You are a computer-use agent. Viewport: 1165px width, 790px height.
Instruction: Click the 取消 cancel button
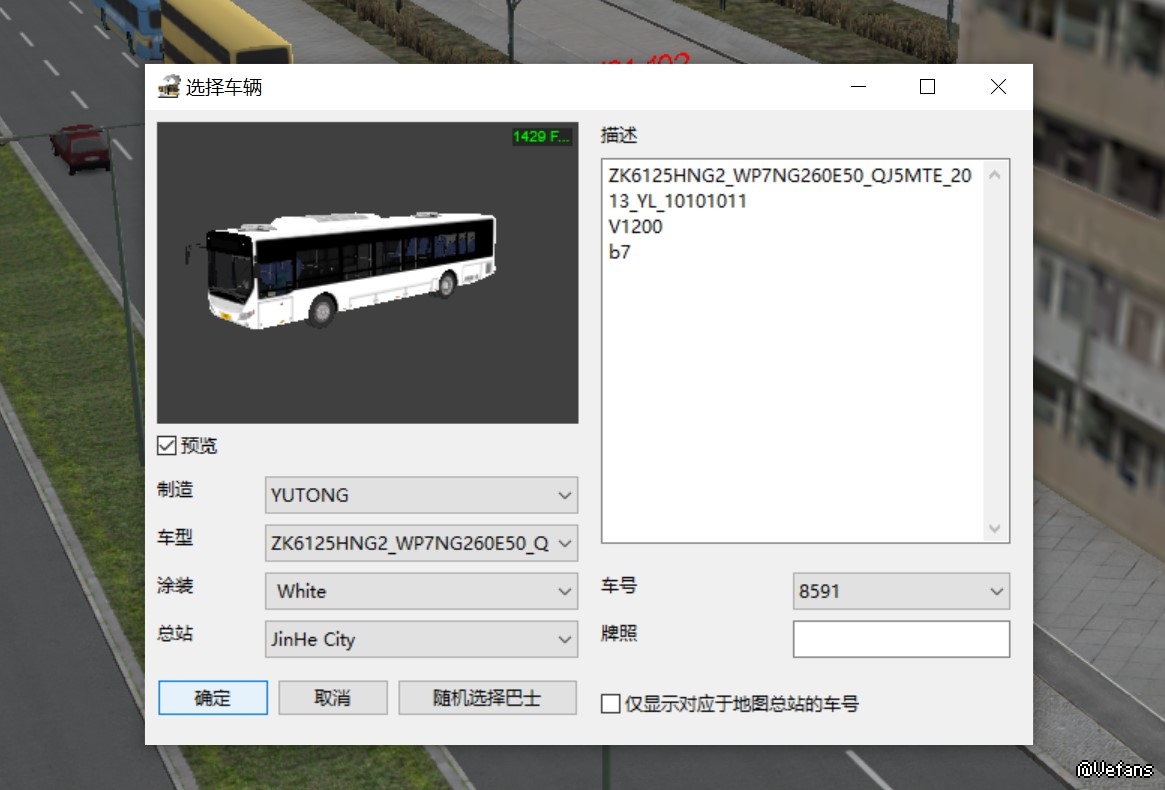332,698
